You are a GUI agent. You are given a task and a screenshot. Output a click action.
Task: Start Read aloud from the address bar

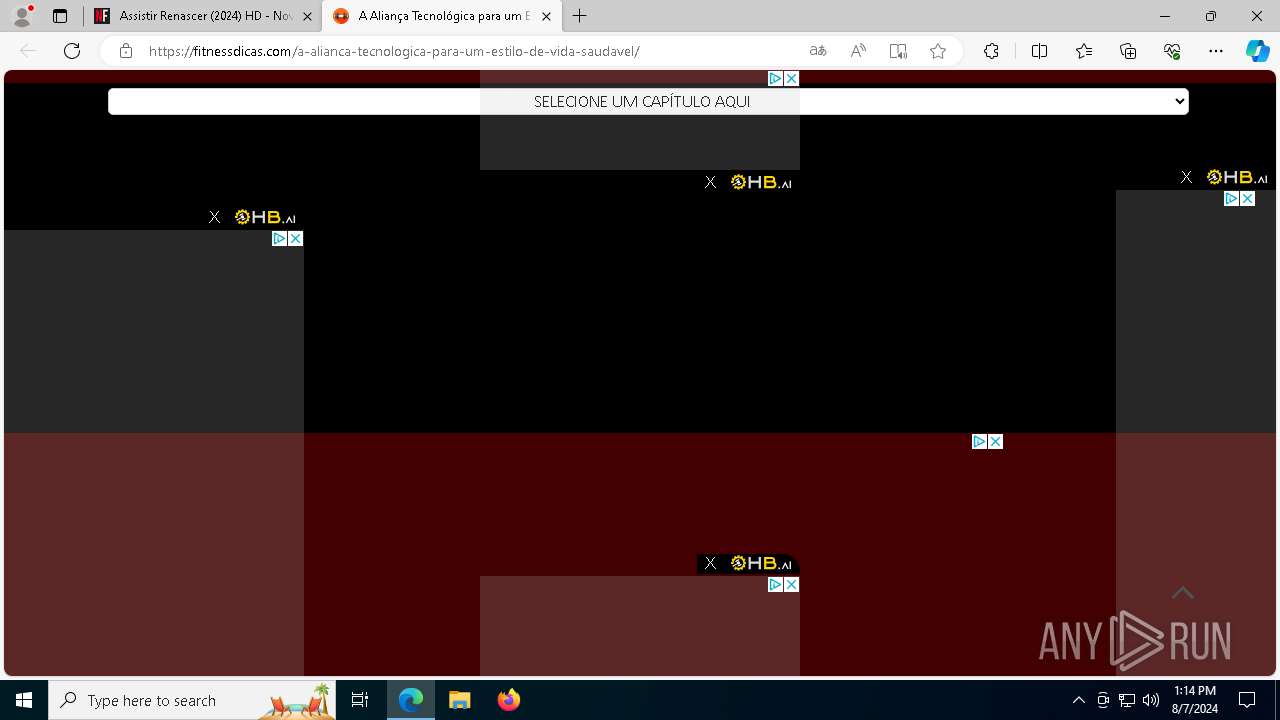[x=858, y=51]
